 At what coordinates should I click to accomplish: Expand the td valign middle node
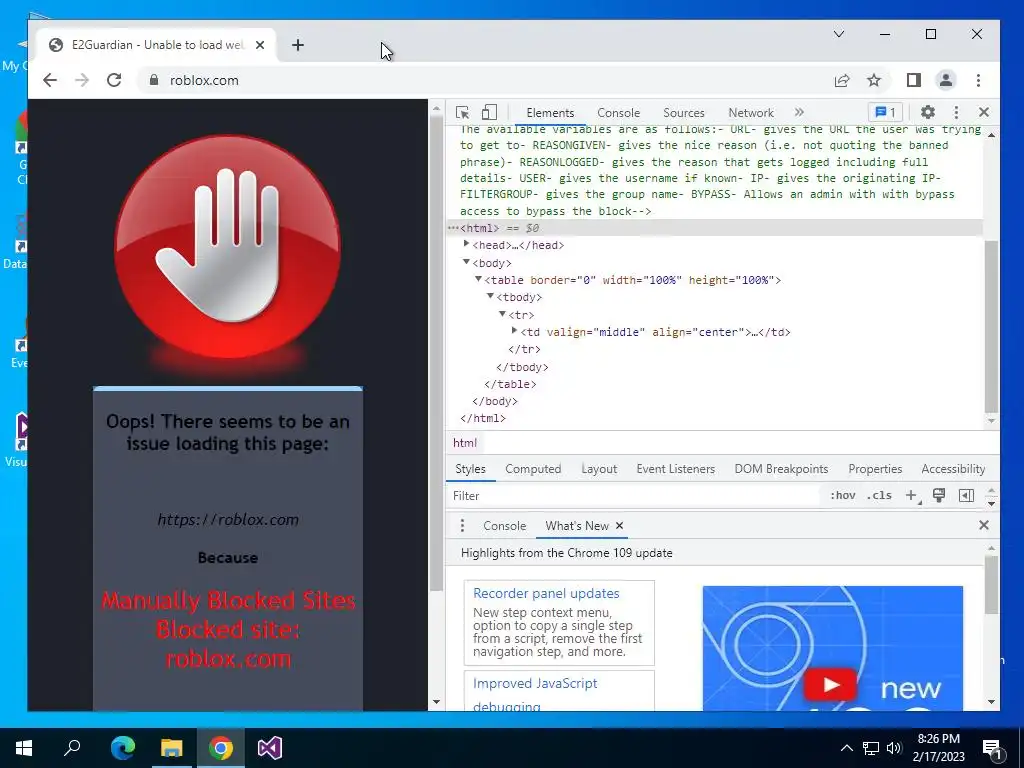[514, 331]
